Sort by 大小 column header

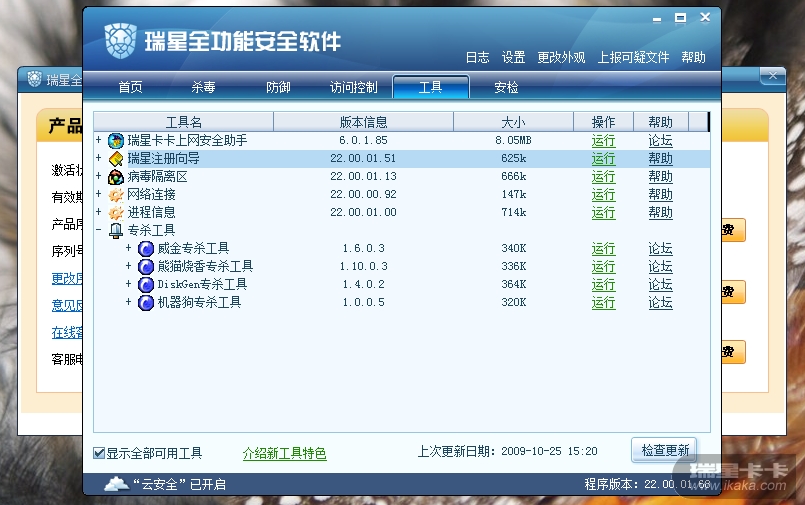coord(513,122)
